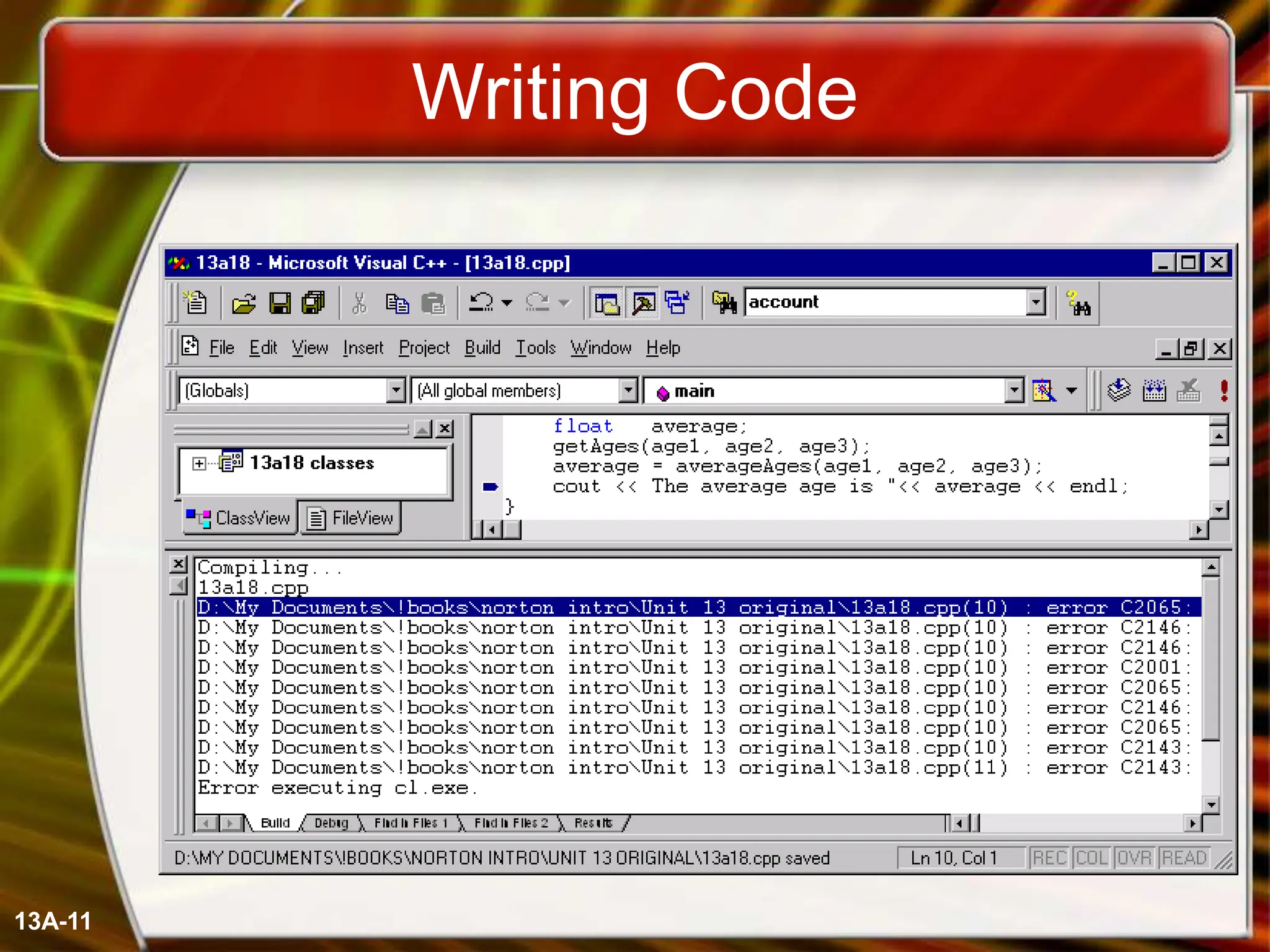Click the Search help binoculars icon
The height and width of the screenshot is (952, 1270).
1078,304
